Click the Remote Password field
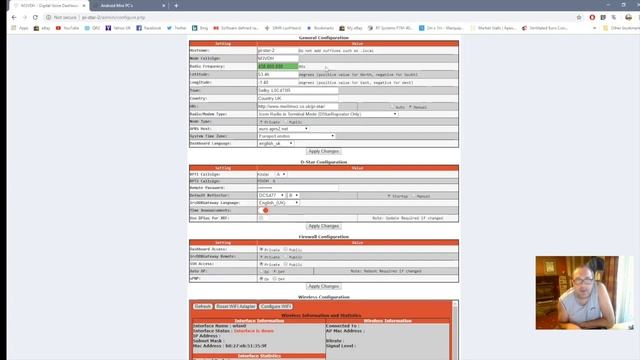 point(298,188)
